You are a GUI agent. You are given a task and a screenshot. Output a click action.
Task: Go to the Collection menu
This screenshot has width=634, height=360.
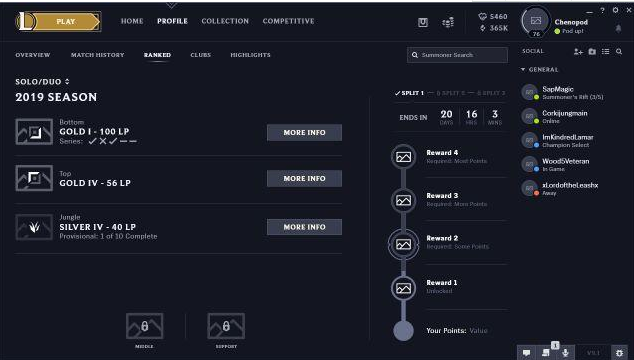[x=225, y=21]
